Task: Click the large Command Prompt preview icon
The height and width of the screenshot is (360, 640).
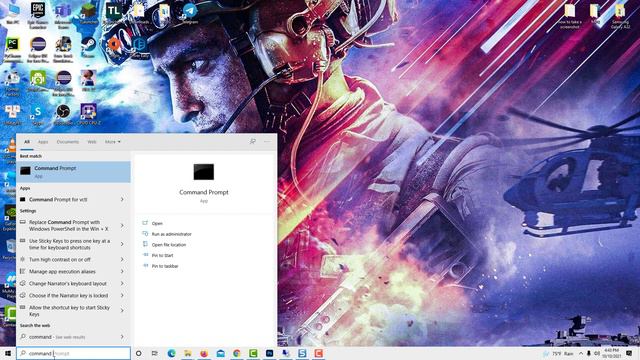Action: pyautogui.click(x=204, y=172)
